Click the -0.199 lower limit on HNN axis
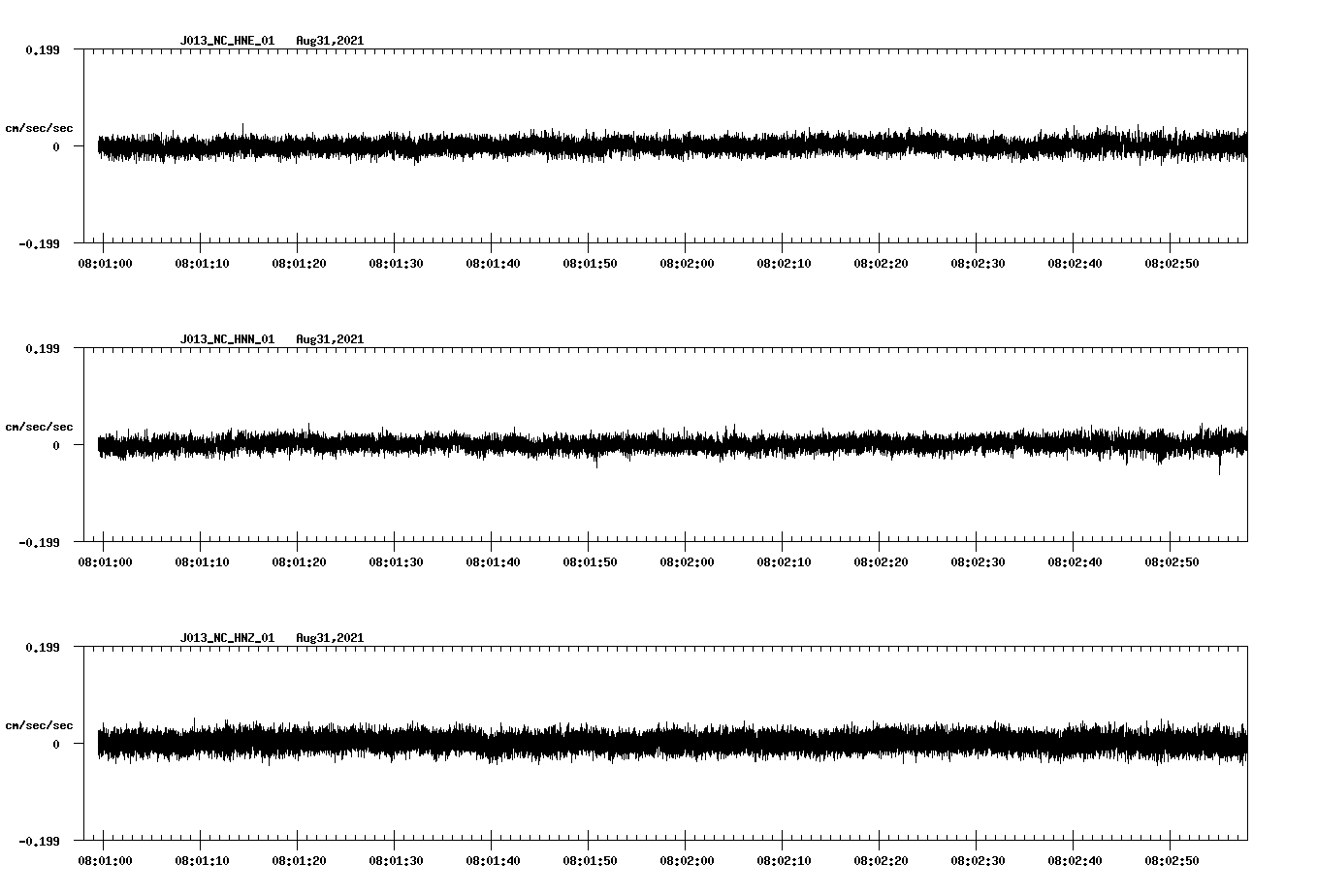 point(39,543)
